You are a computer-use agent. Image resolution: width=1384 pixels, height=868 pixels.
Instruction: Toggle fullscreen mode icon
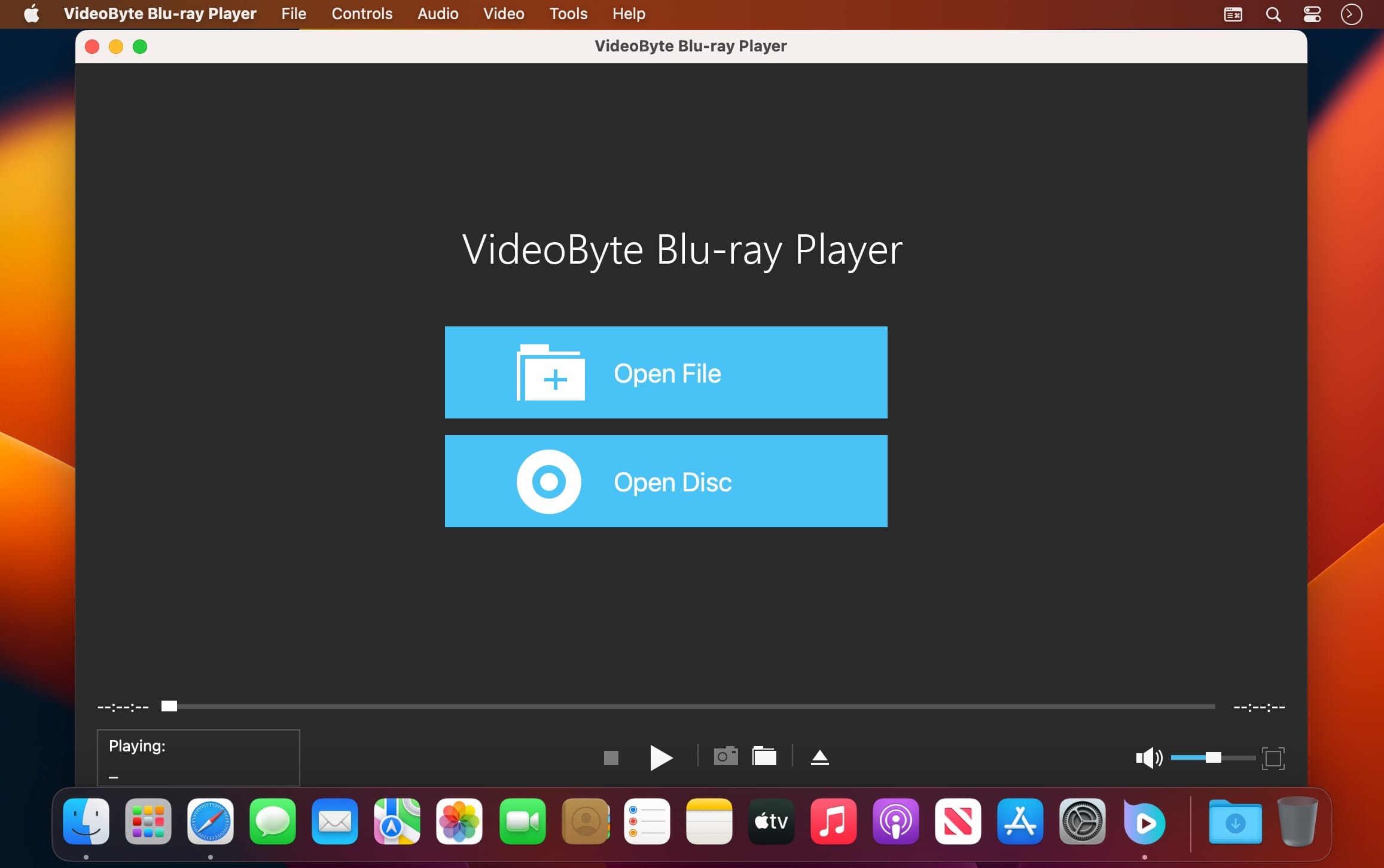click(x=1273, y=758)
